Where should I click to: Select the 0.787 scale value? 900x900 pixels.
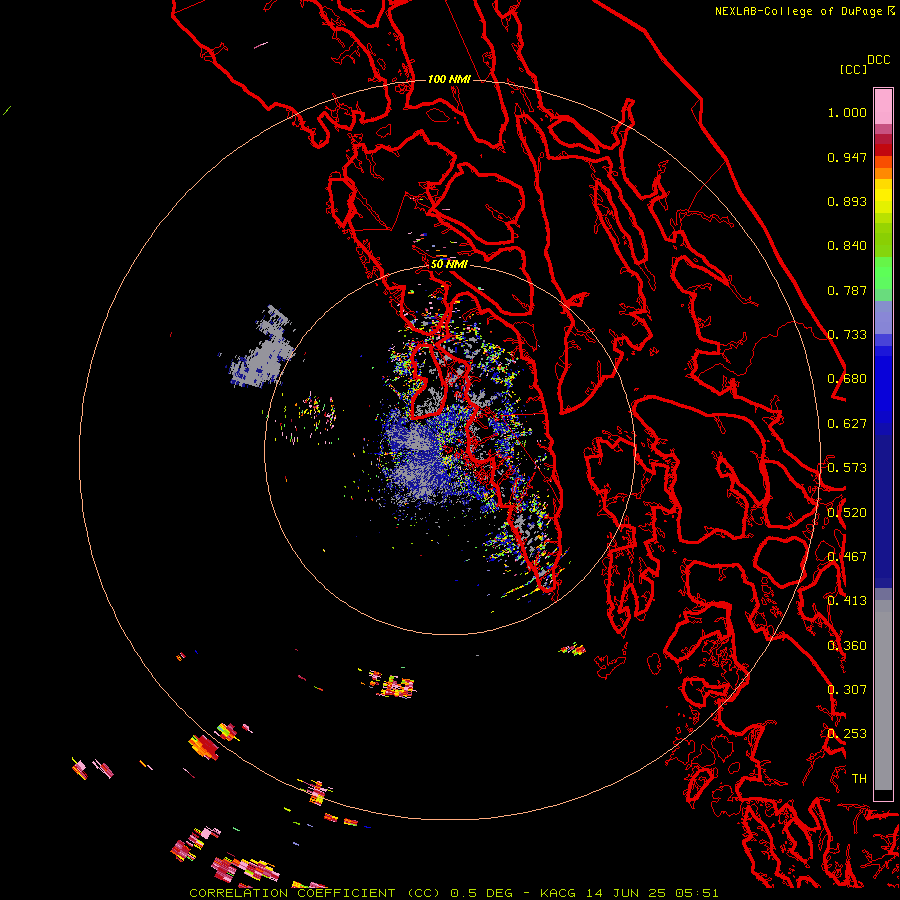[x=847, y=290]
